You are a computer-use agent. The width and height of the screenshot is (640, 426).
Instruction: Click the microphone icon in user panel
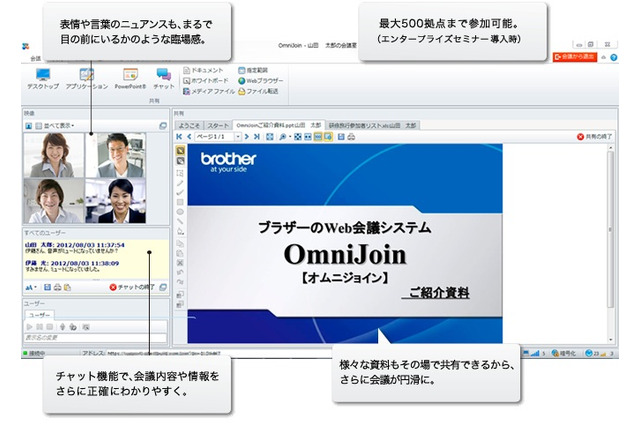62,327
